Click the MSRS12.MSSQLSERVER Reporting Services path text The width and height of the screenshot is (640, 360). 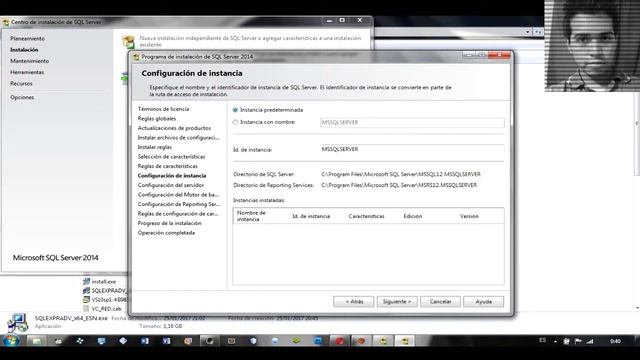point(399,185)
